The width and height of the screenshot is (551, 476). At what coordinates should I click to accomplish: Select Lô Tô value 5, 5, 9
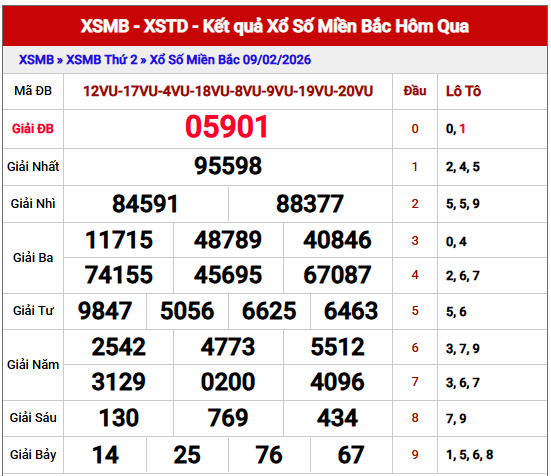[x=463, y=204]
